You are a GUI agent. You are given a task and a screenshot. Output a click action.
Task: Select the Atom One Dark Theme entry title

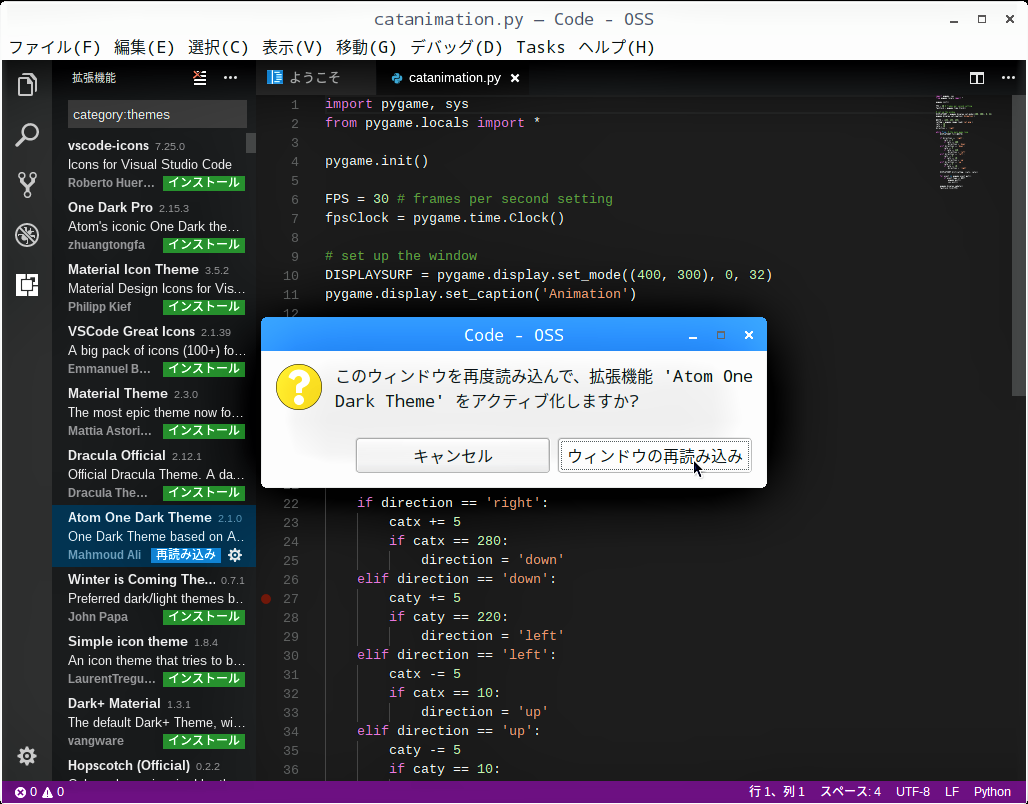click(140, 518)
